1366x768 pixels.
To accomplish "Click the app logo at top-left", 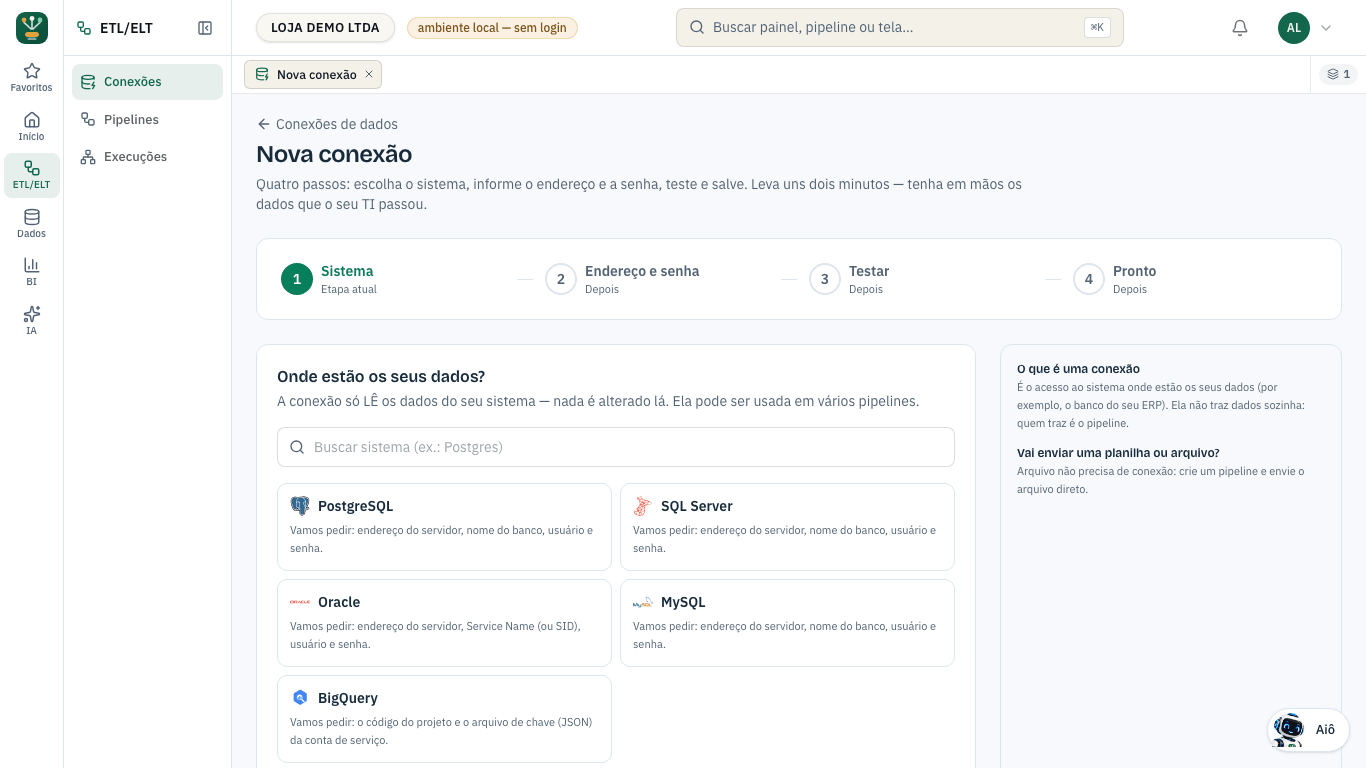I will pyautogui.click(x=32, y=28).
